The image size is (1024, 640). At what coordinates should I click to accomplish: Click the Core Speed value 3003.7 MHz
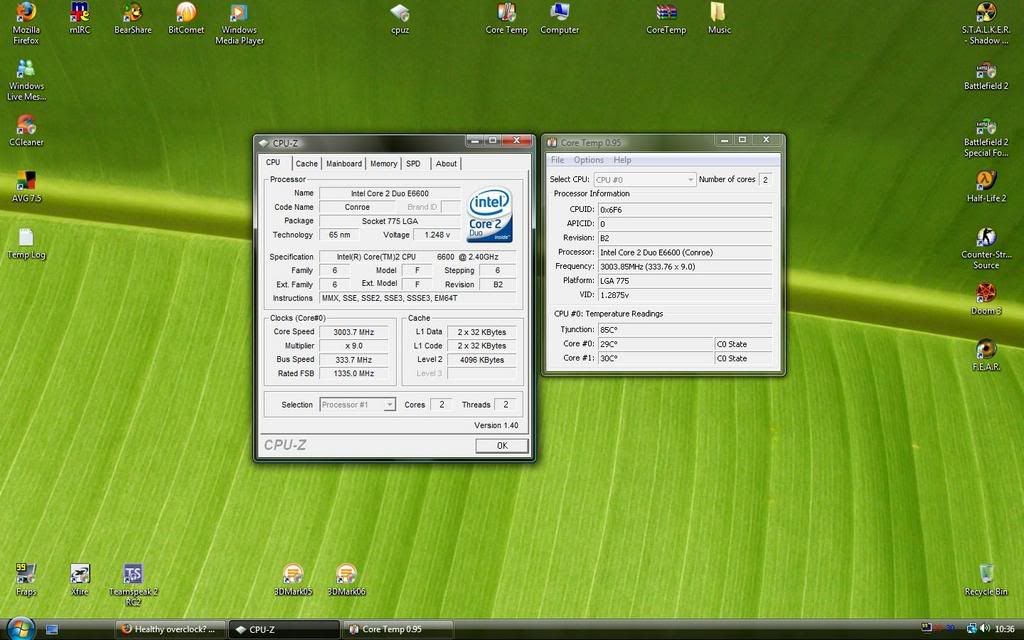point(353,332)
